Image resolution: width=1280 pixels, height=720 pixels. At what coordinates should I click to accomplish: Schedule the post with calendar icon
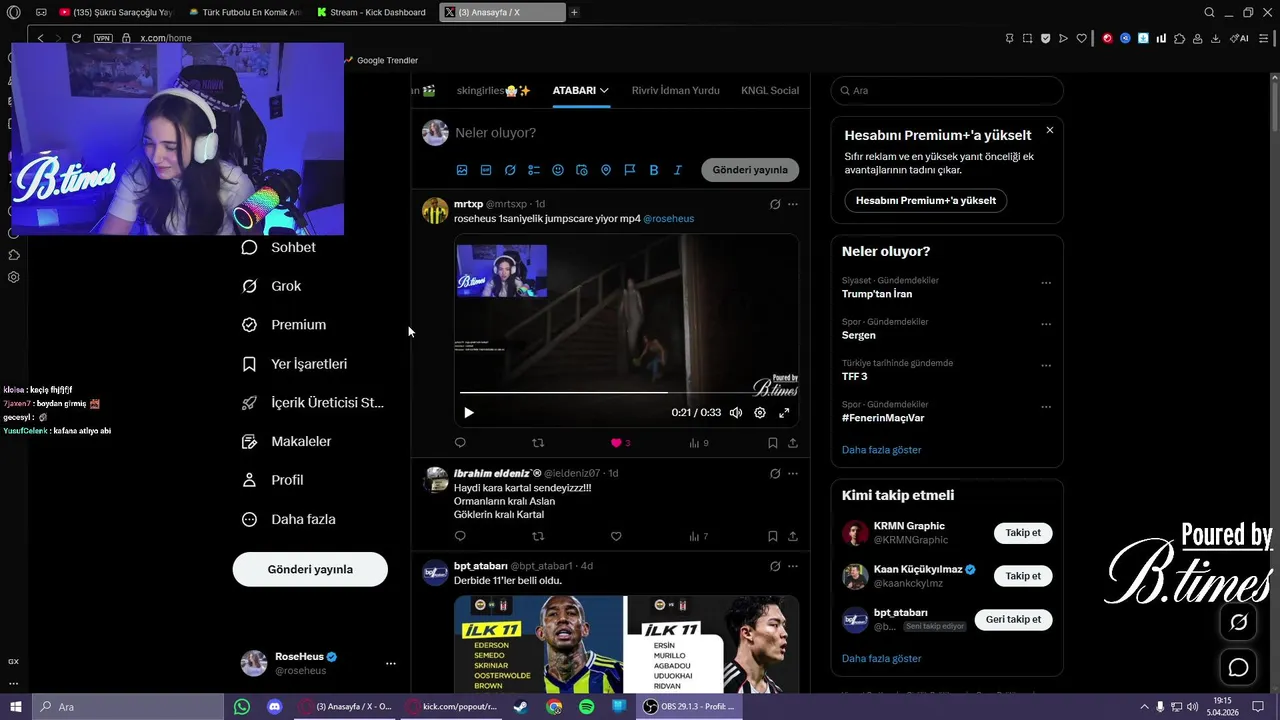[x=582, y=170]
